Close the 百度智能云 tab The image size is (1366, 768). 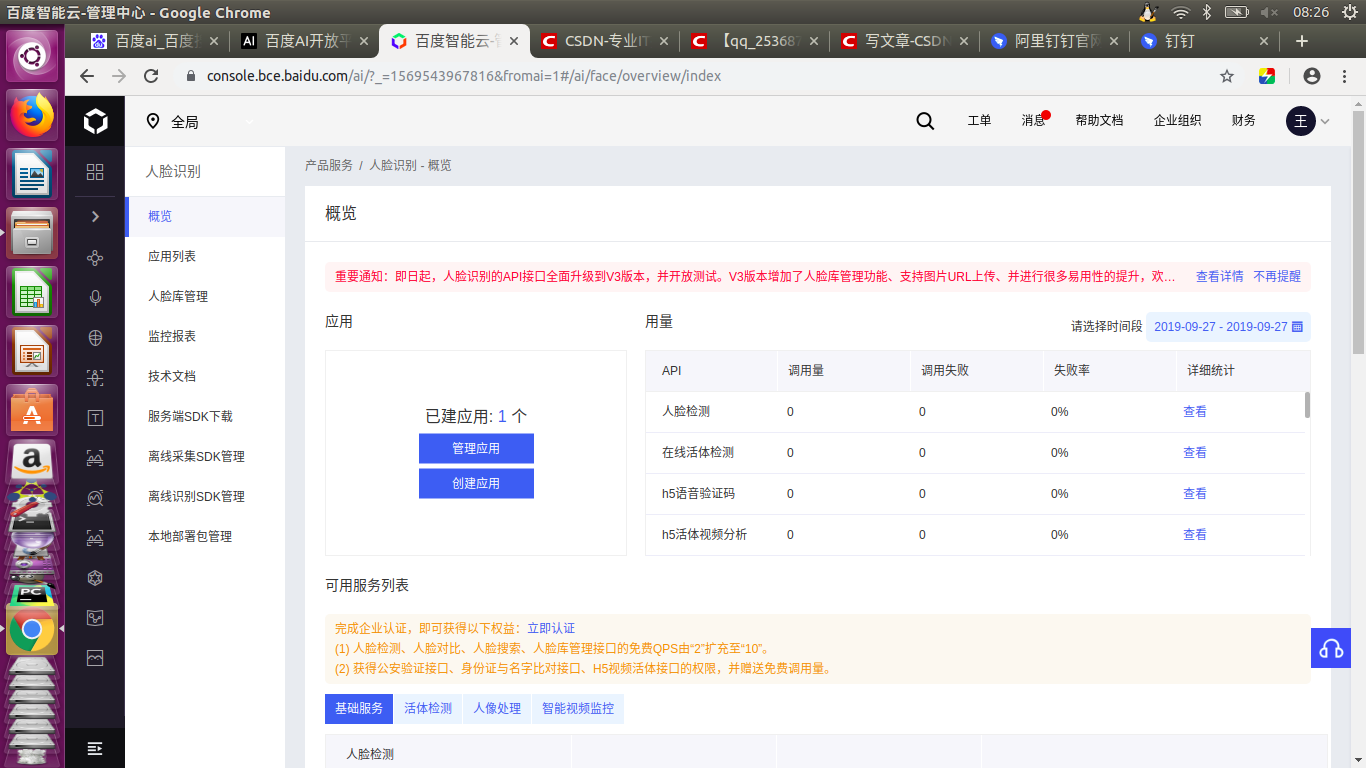[514, 41]
